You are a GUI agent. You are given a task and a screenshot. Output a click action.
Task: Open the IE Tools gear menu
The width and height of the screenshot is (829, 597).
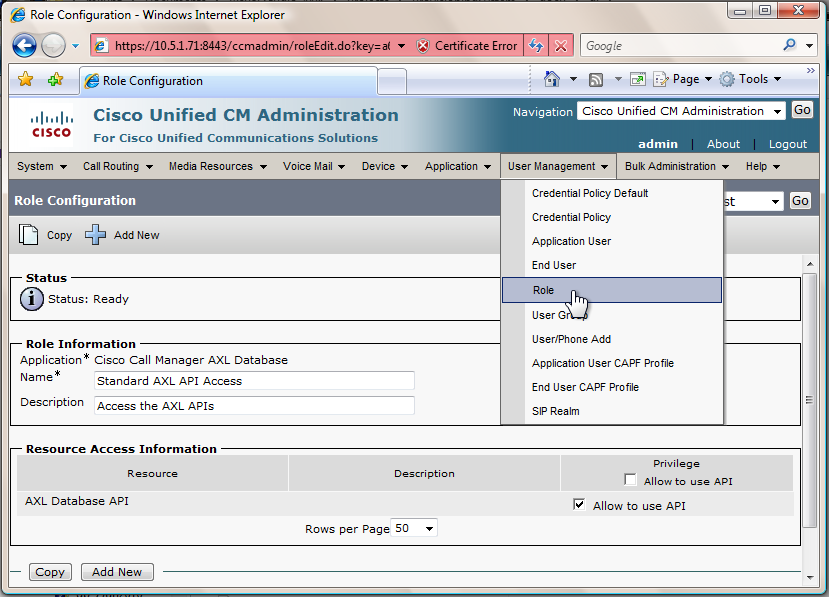tap(750, 79)
